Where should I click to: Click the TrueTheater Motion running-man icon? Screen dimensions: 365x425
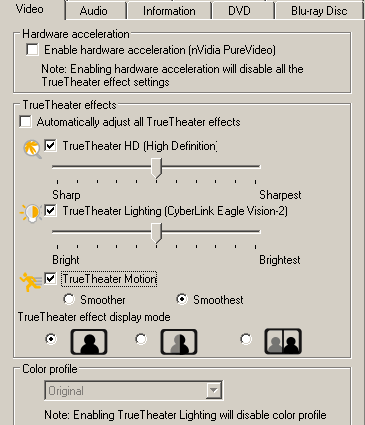(30, 282)
